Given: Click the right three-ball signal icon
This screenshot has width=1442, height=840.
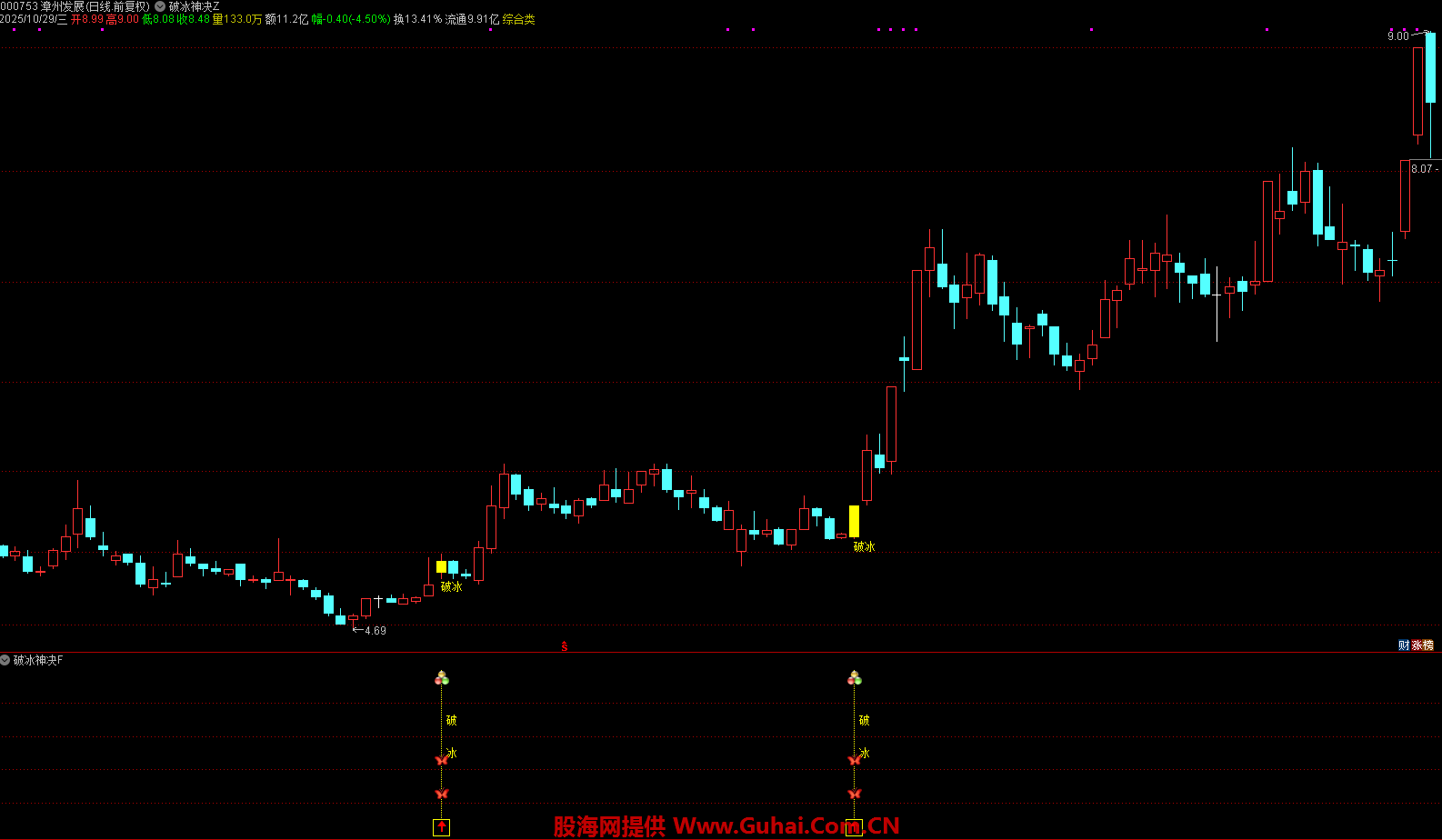Looking at the screenshot, I should [x=854, y=678].
